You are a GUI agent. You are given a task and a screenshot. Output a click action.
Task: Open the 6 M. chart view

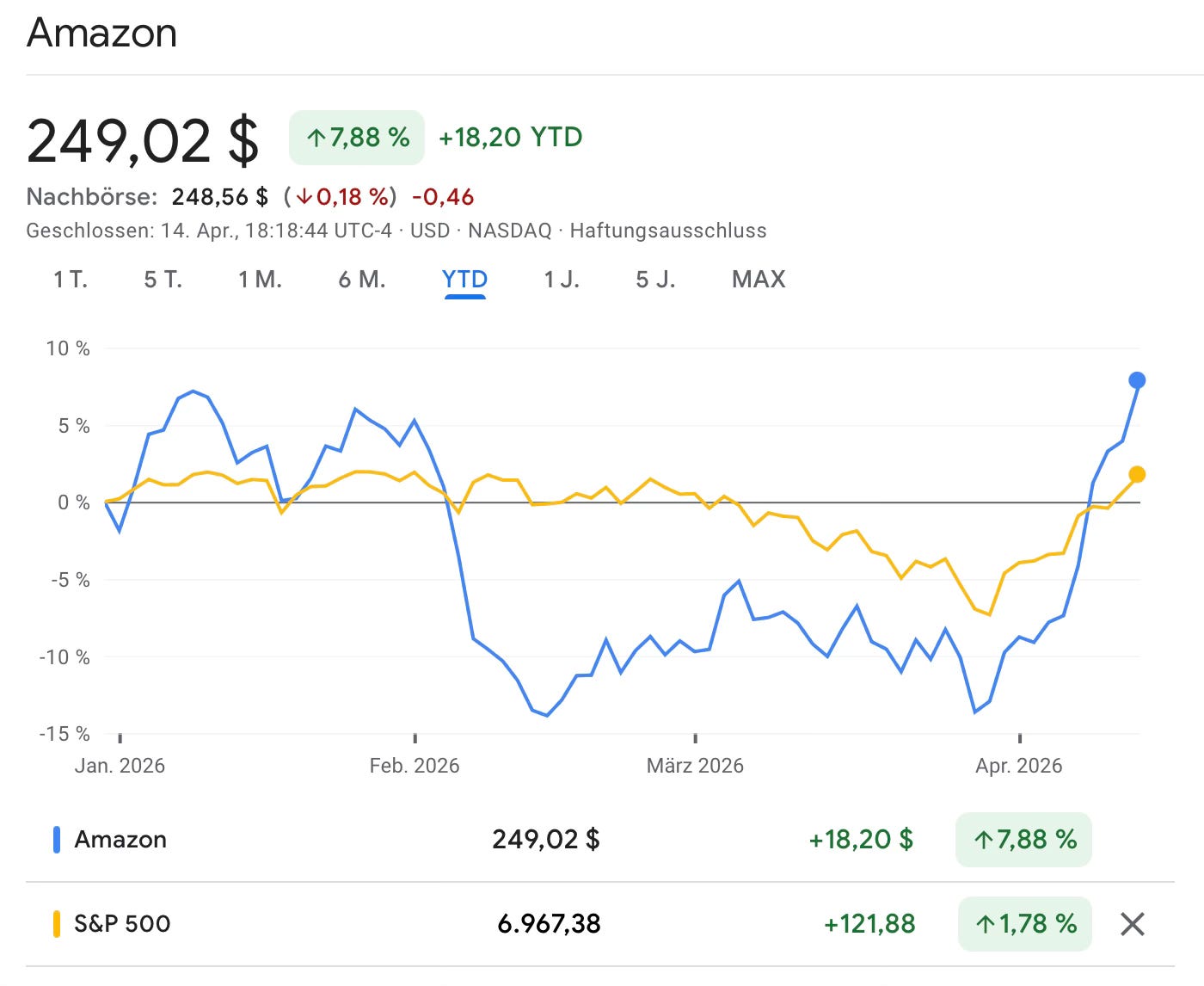tap(361, 280)
